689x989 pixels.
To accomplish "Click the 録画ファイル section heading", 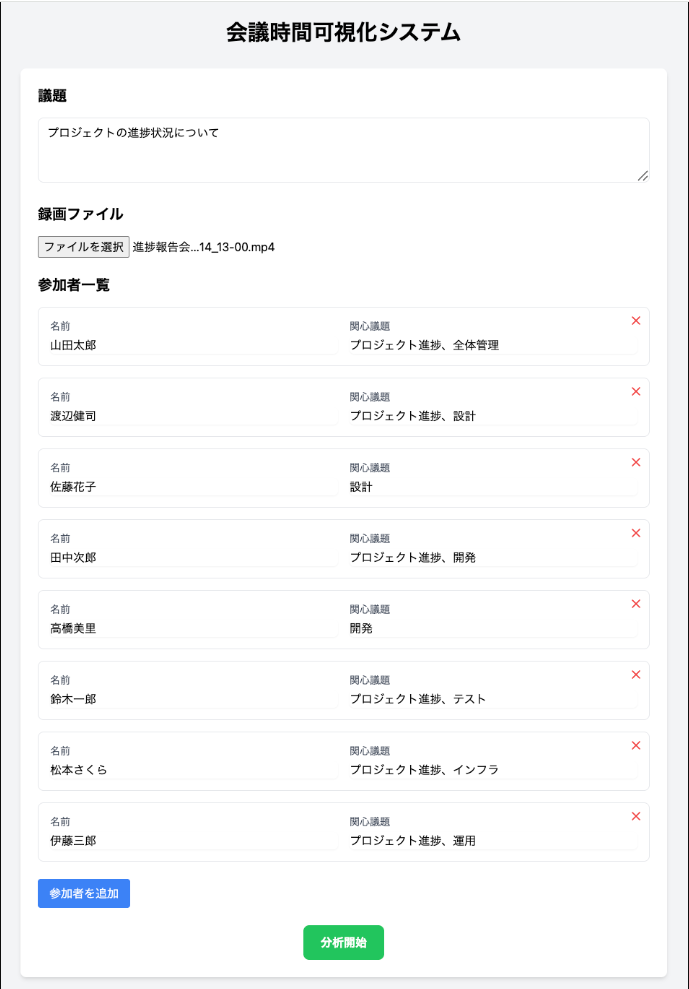I will (x=81, y=214).
